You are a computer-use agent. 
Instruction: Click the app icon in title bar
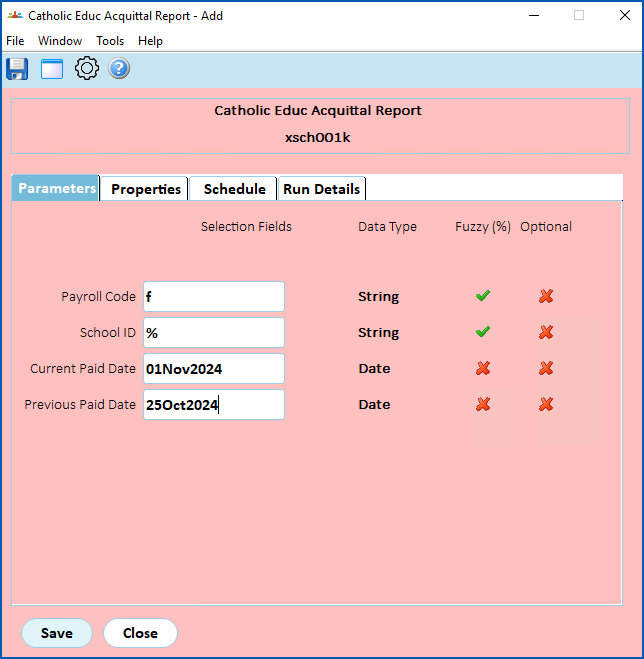tap(15, 16)
